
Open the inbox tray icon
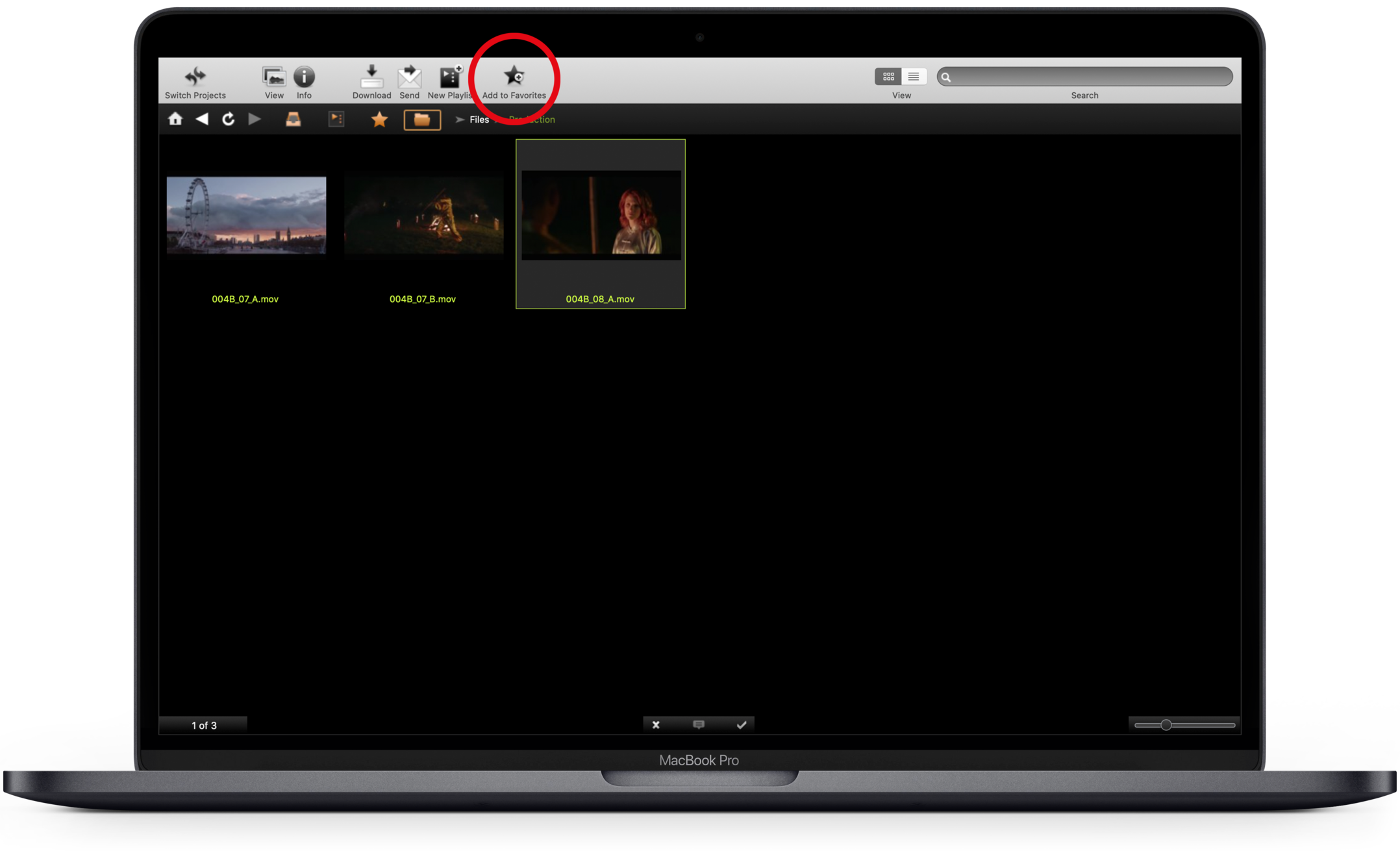(294, 119)
